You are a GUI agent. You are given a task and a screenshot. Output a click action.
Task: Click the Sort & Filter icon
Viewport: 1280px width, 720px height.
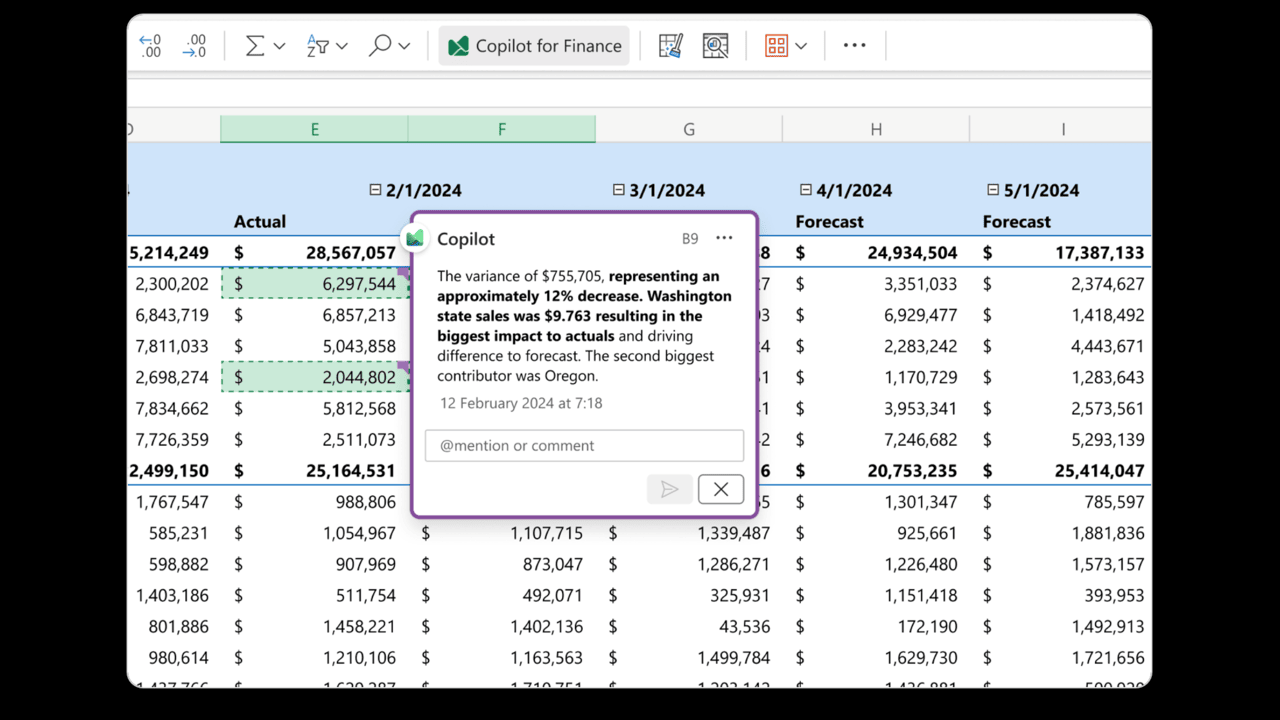318,46
